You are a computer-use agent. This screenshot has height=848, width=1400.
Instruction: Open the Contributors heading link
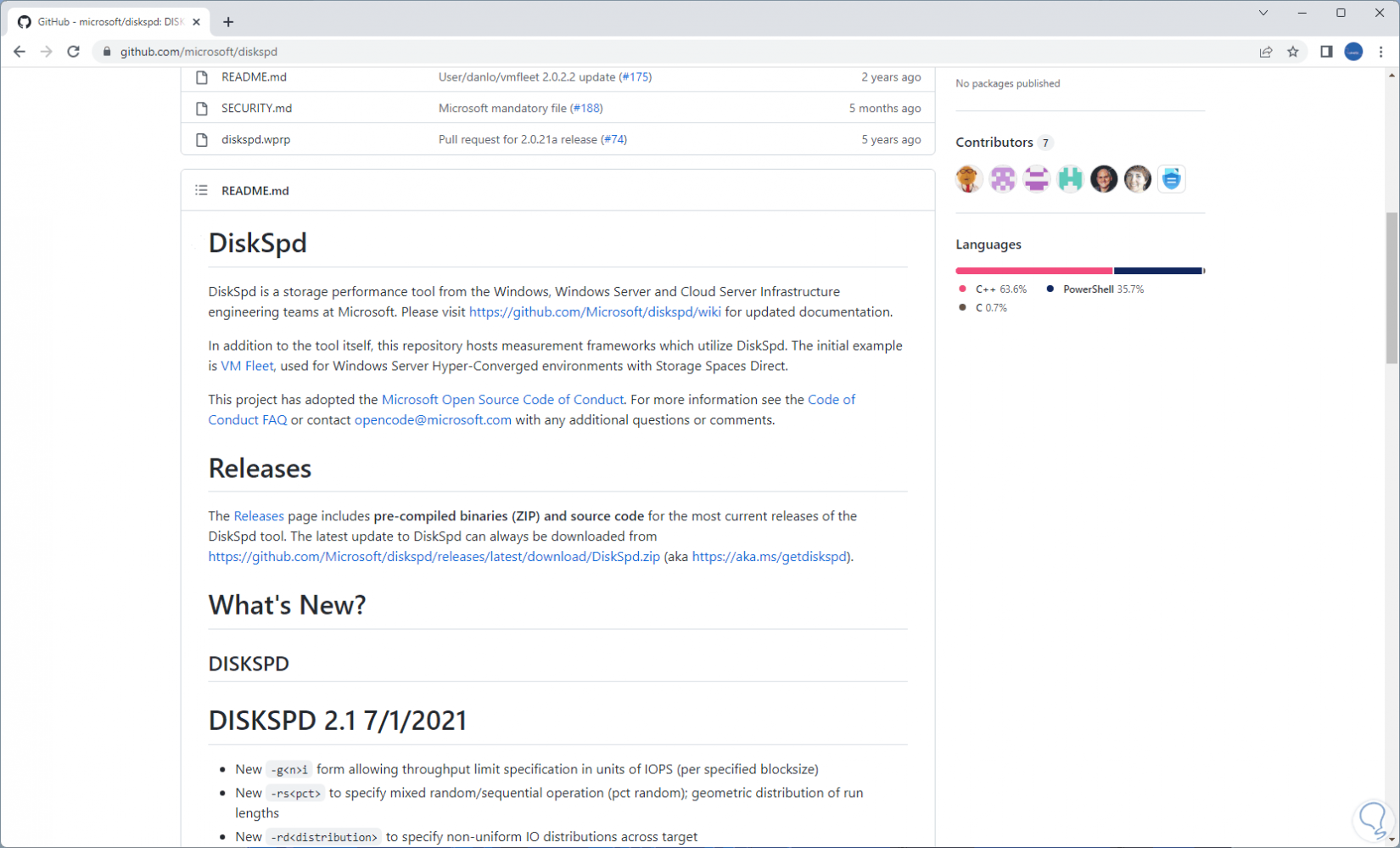click(x=1004, y=143)
